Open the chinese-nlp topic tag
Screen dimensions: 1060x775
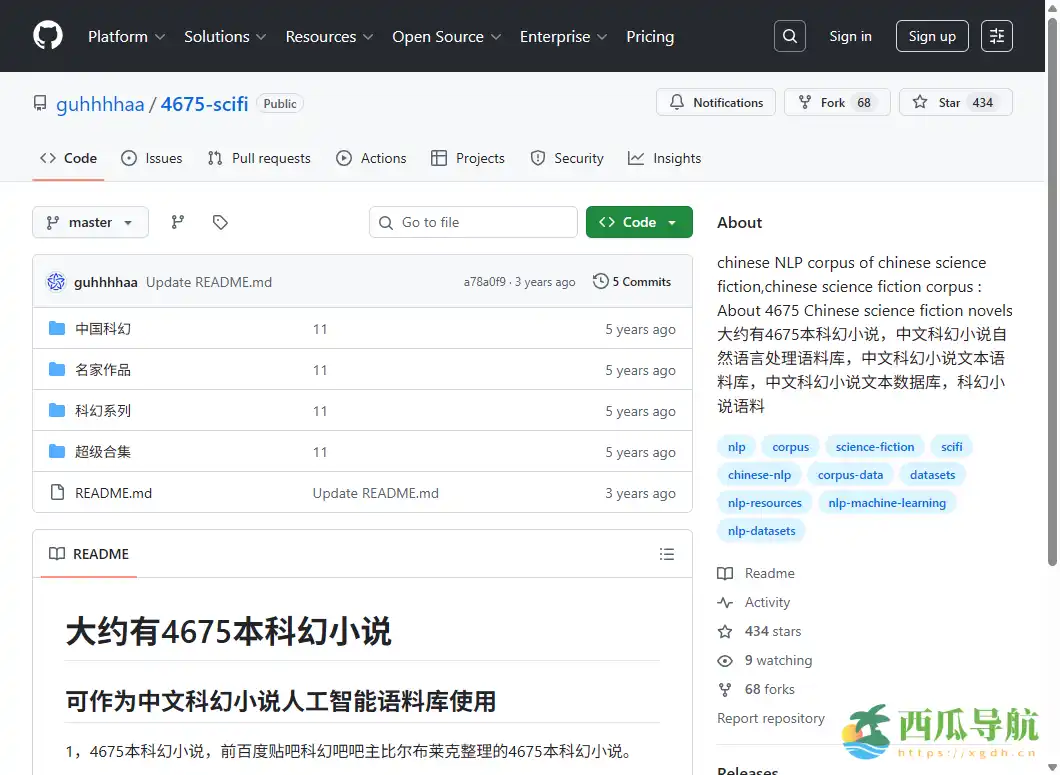pyautogui.click(x=759, y=474)
